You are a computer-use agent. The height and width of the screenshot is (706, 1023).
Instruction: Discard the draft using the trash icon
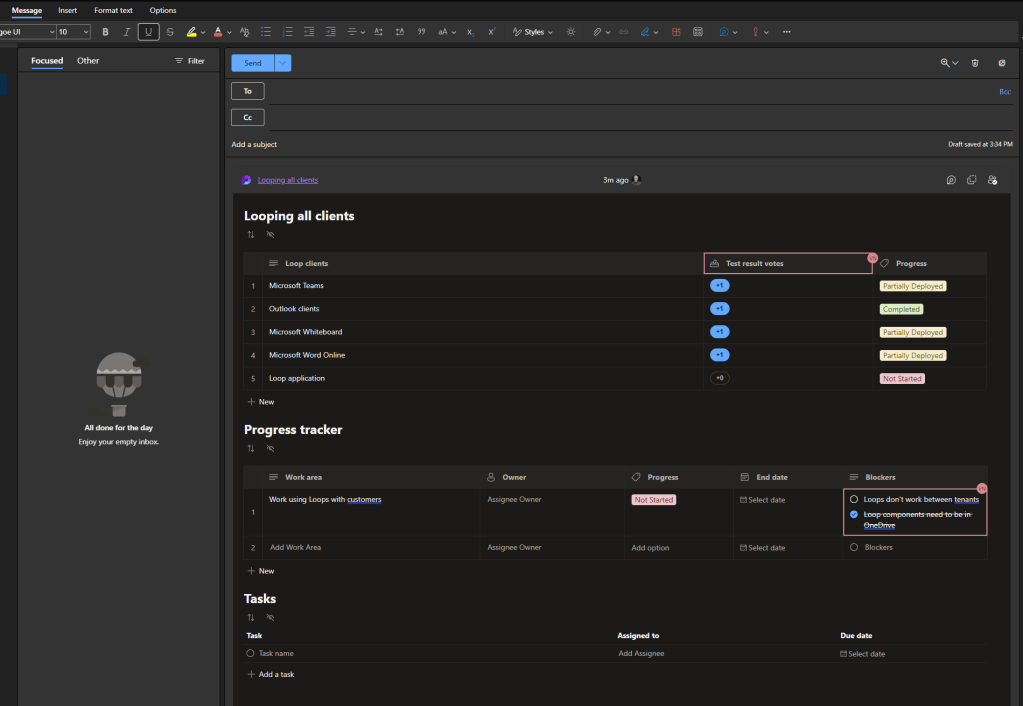click(975, 63)
